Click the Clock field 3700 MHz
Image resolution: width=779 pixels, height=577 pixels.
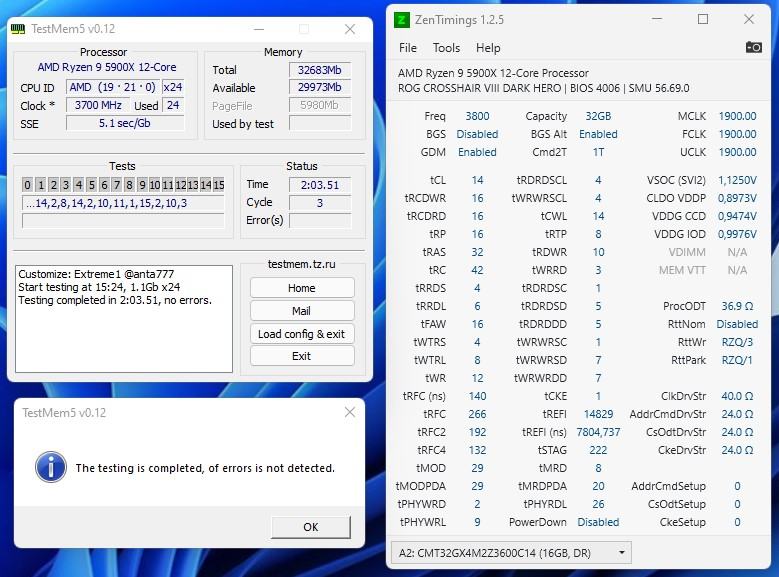pyautogui.click(x=98, y=105)
